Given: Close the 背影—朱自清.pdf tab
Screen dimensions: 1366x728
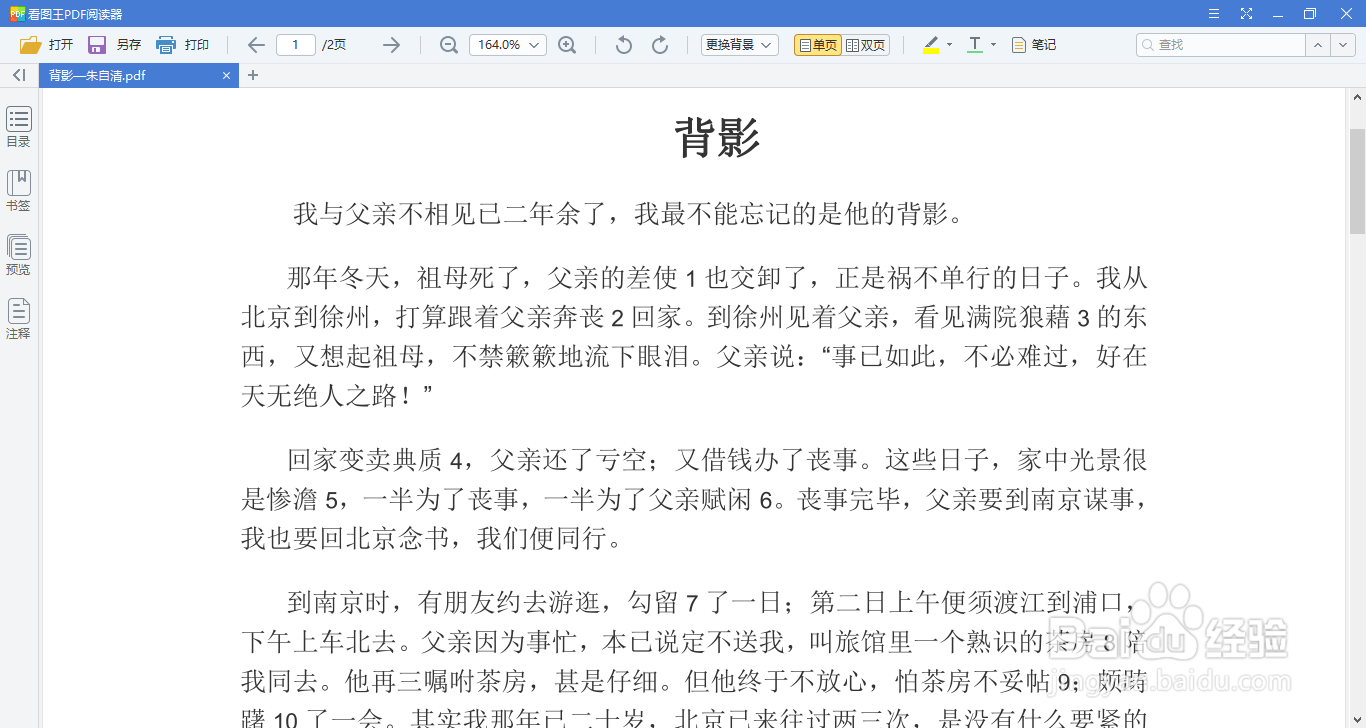Looking at the screenshot, I should pos(227,75).
